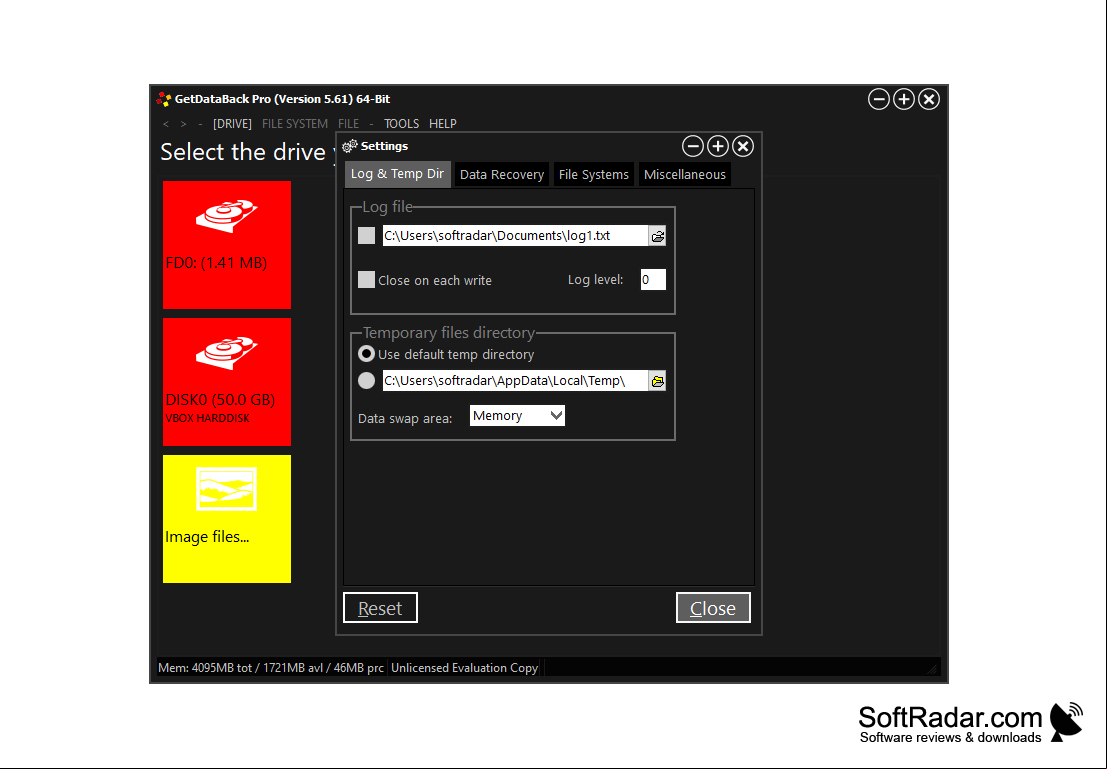This screenshot has width=1107, height=769.
Task: Open the File Systems tab
Action: tap(594, 174)
